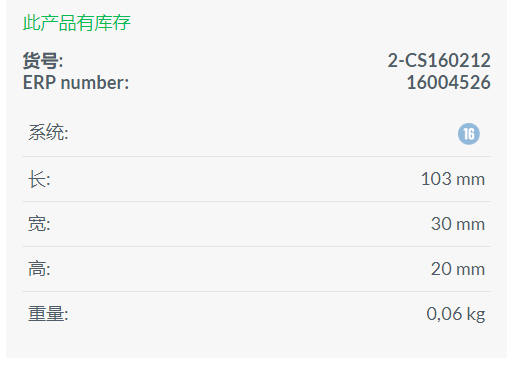Click the 系统 row label
Image resolution: width=527 pixels, height=380 pixels.
(x=48, y=132)
